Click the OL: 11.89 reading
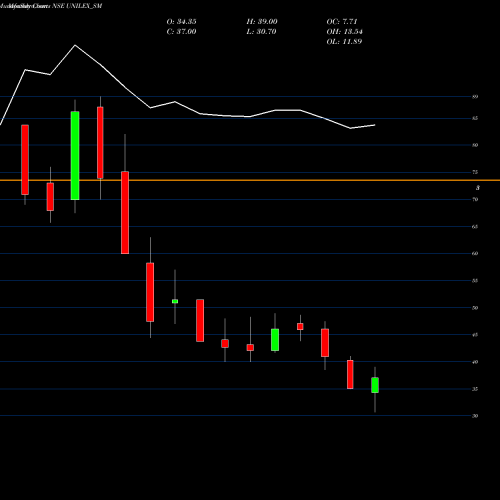Image resolution: width=500 pixels, height=500 pixels. [344, 42]
